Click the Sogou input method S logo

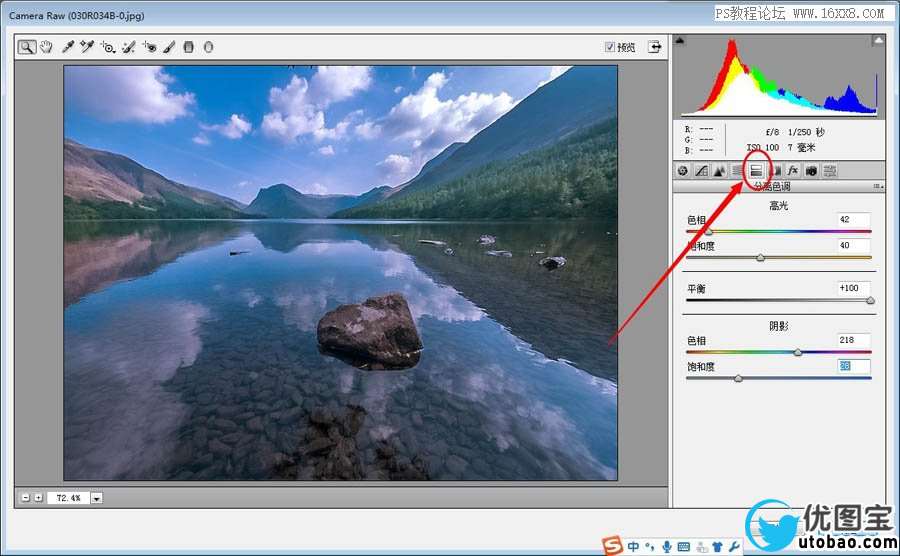pos(612,546)
